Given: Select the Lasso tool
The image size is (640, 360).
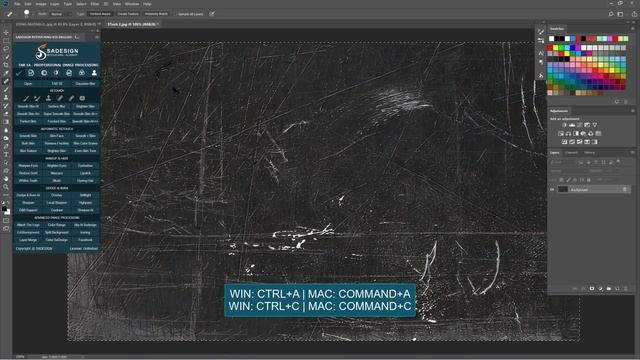Looking at the screenshot, I should point(6,49).
